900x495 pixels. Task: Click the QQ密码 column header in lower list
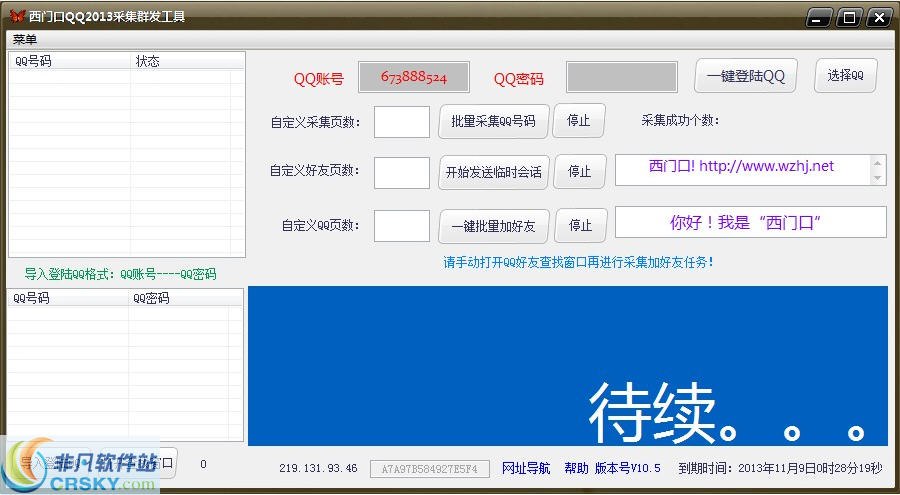[185, 298]
